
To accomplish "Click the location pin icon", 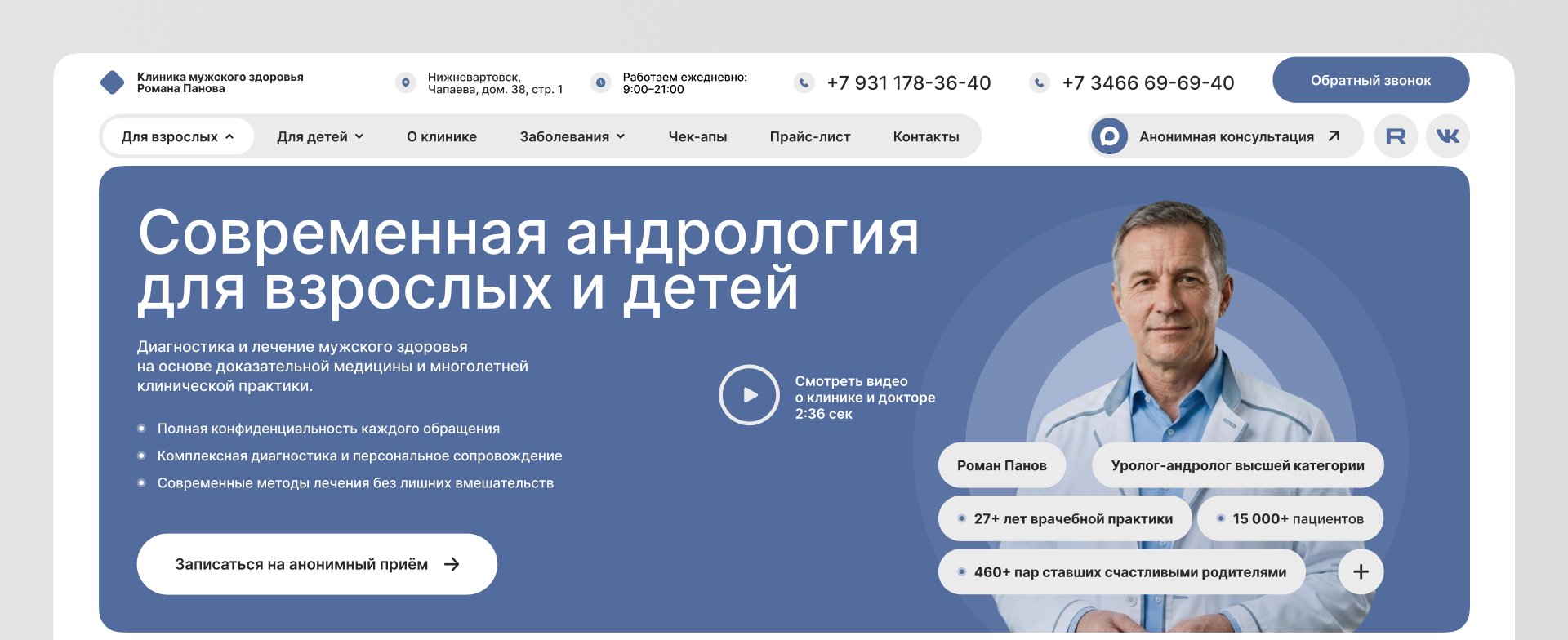I will 406,82.
